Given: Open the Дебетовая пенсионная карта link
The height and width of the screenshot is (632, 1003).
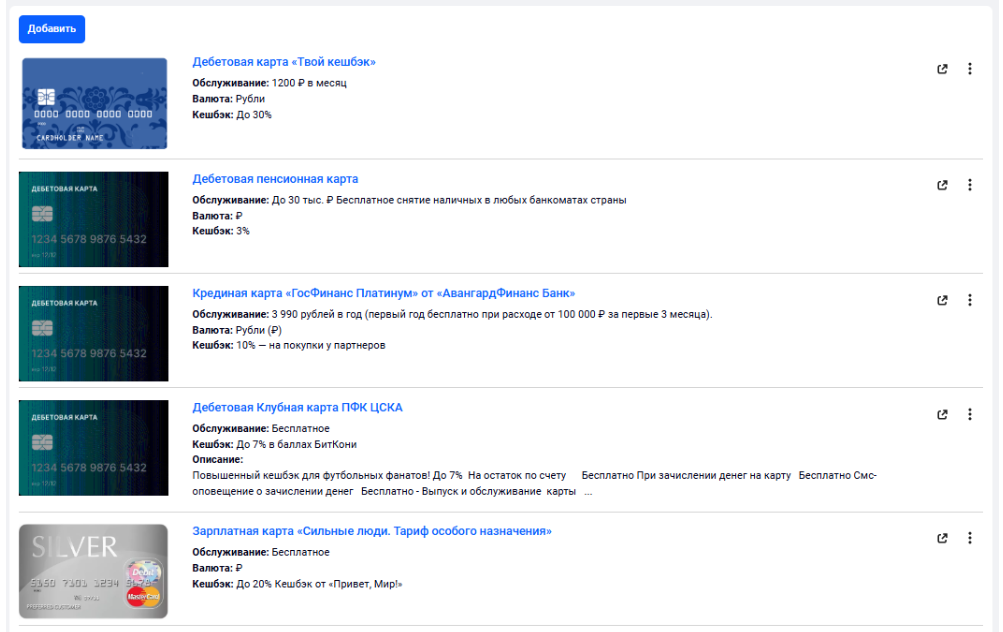Looking at the screenshot, I should click(x=275, y=179).
